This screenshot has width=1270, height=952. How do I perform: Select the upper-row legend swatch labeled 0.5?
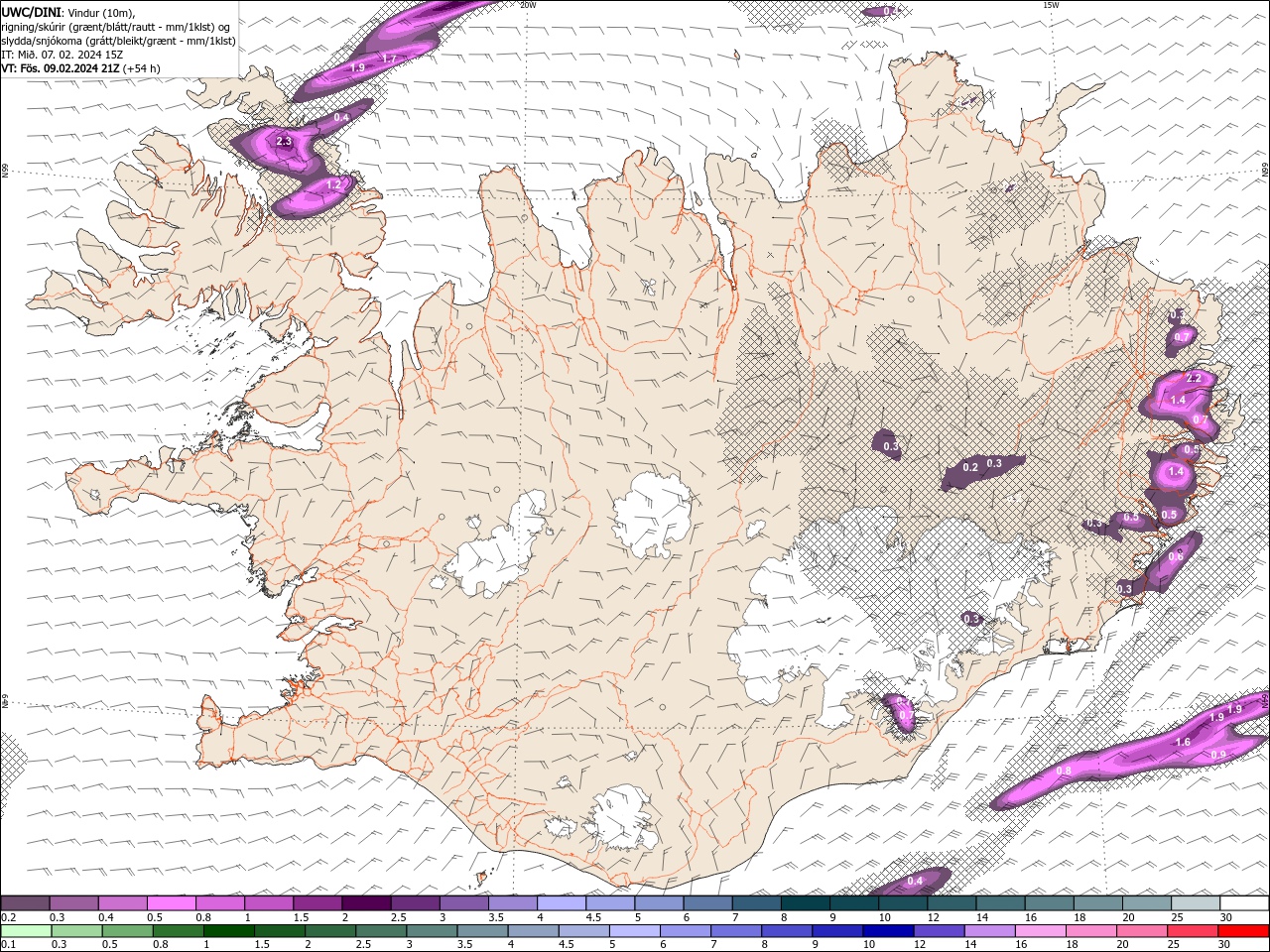click(x=171, y=903)
